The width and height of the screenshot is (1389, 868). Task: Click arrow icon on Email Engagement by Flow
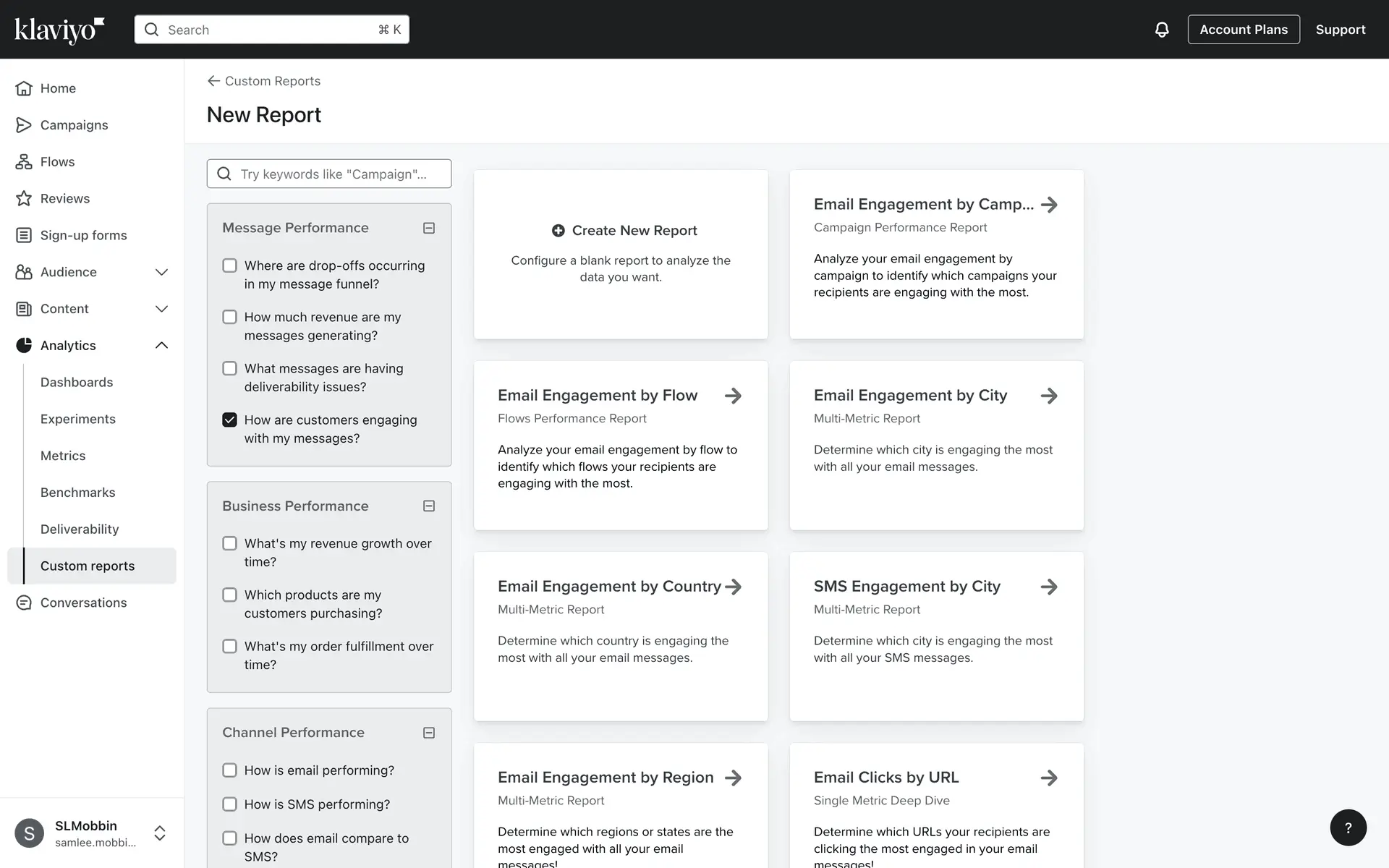tap(733, 396)
